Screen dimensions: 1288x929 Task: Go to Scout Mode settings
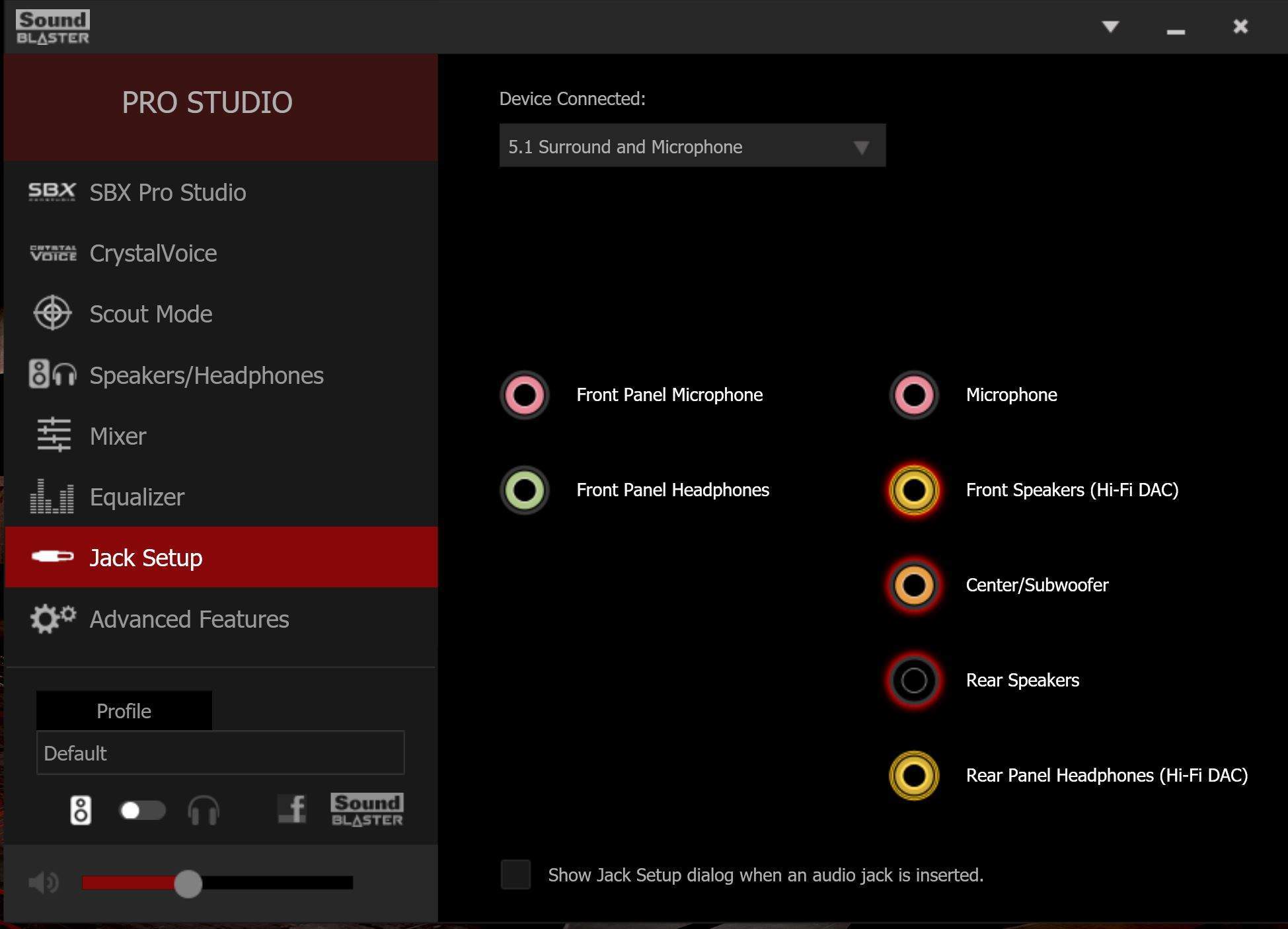221,314
